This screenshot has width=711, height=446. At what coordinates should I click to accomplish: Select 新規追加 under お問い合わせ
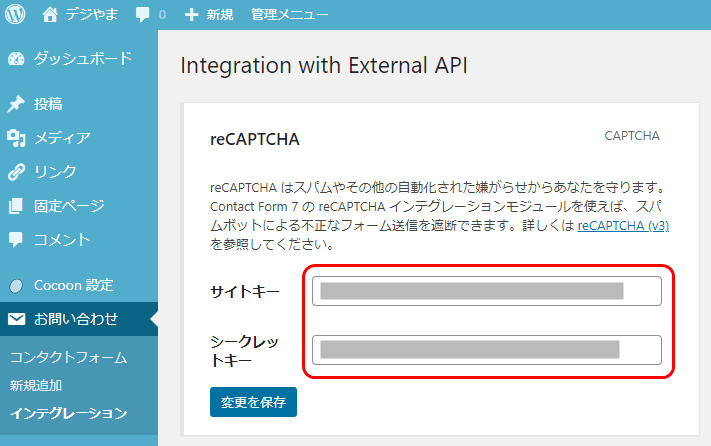pyautogui.click(x=36, y=386)
